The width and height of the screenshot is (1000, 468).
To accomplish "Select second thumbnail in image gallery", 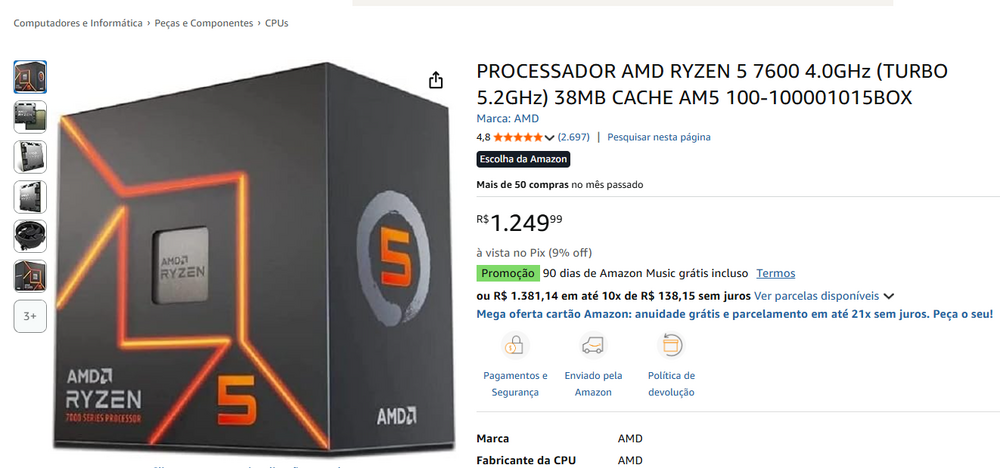I will [x=30, y=116].
